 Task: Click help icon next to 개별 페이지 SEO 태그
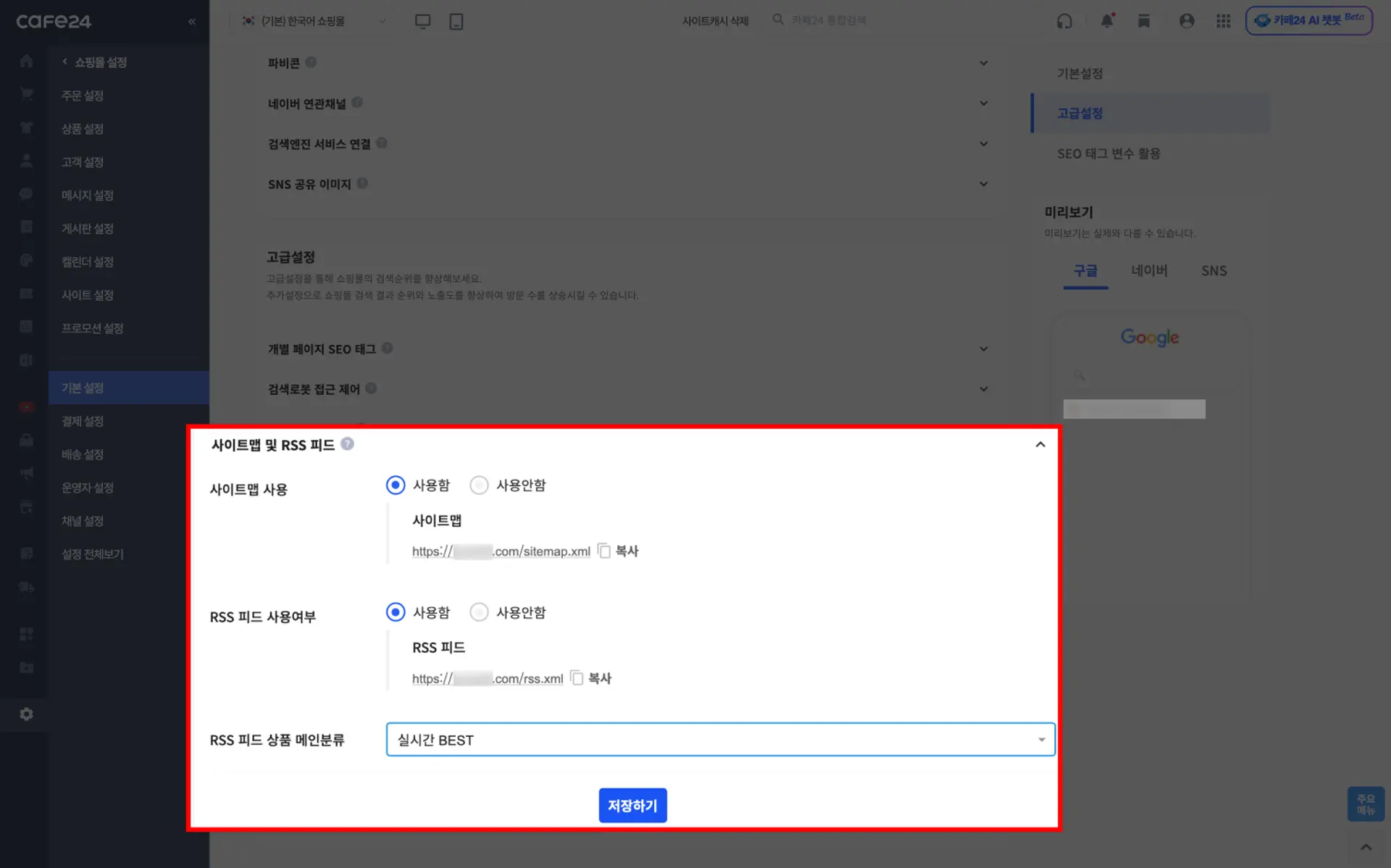(388, 349)
